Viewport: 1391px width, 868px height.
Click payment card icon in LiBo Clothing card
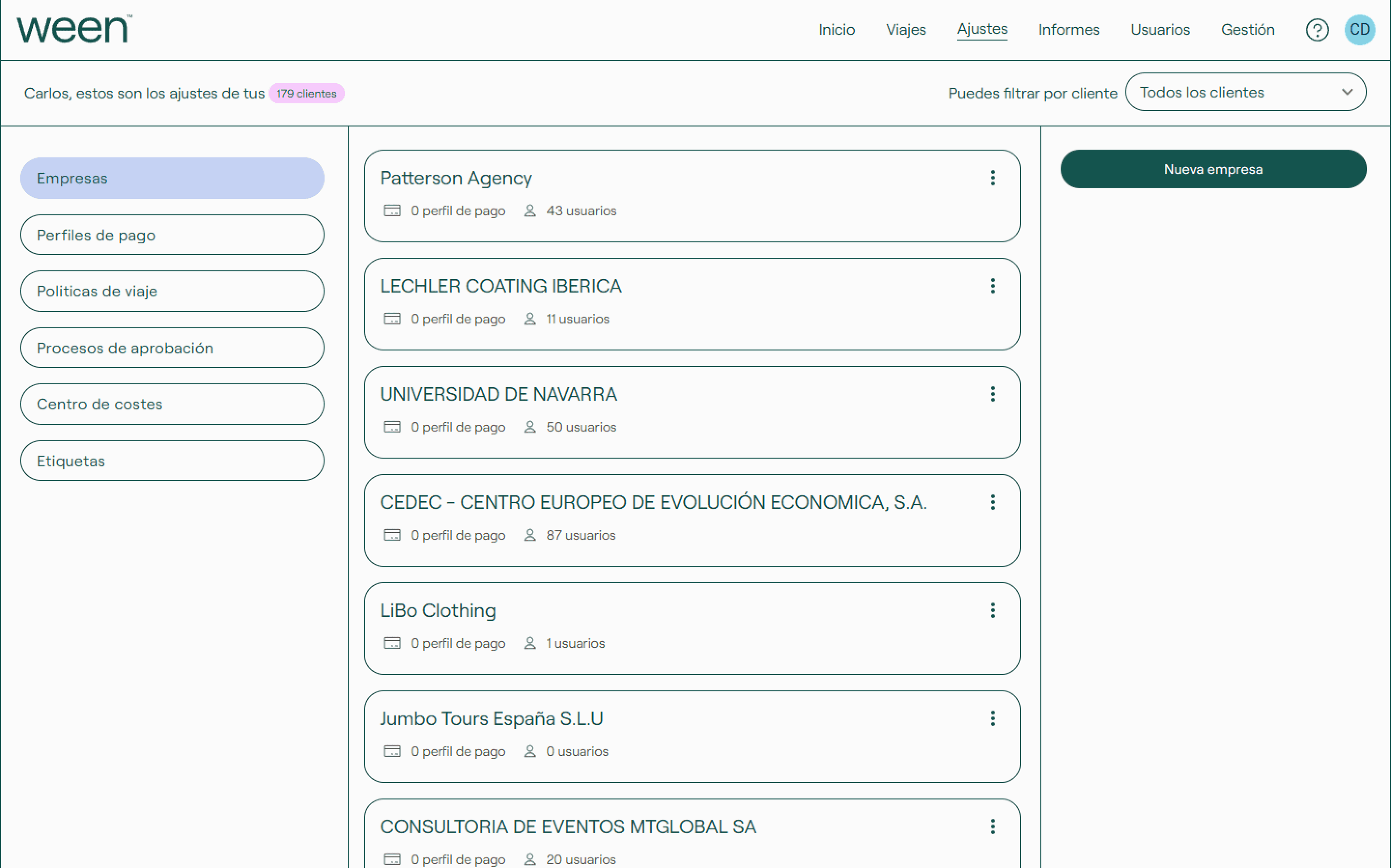click(392, 643)
